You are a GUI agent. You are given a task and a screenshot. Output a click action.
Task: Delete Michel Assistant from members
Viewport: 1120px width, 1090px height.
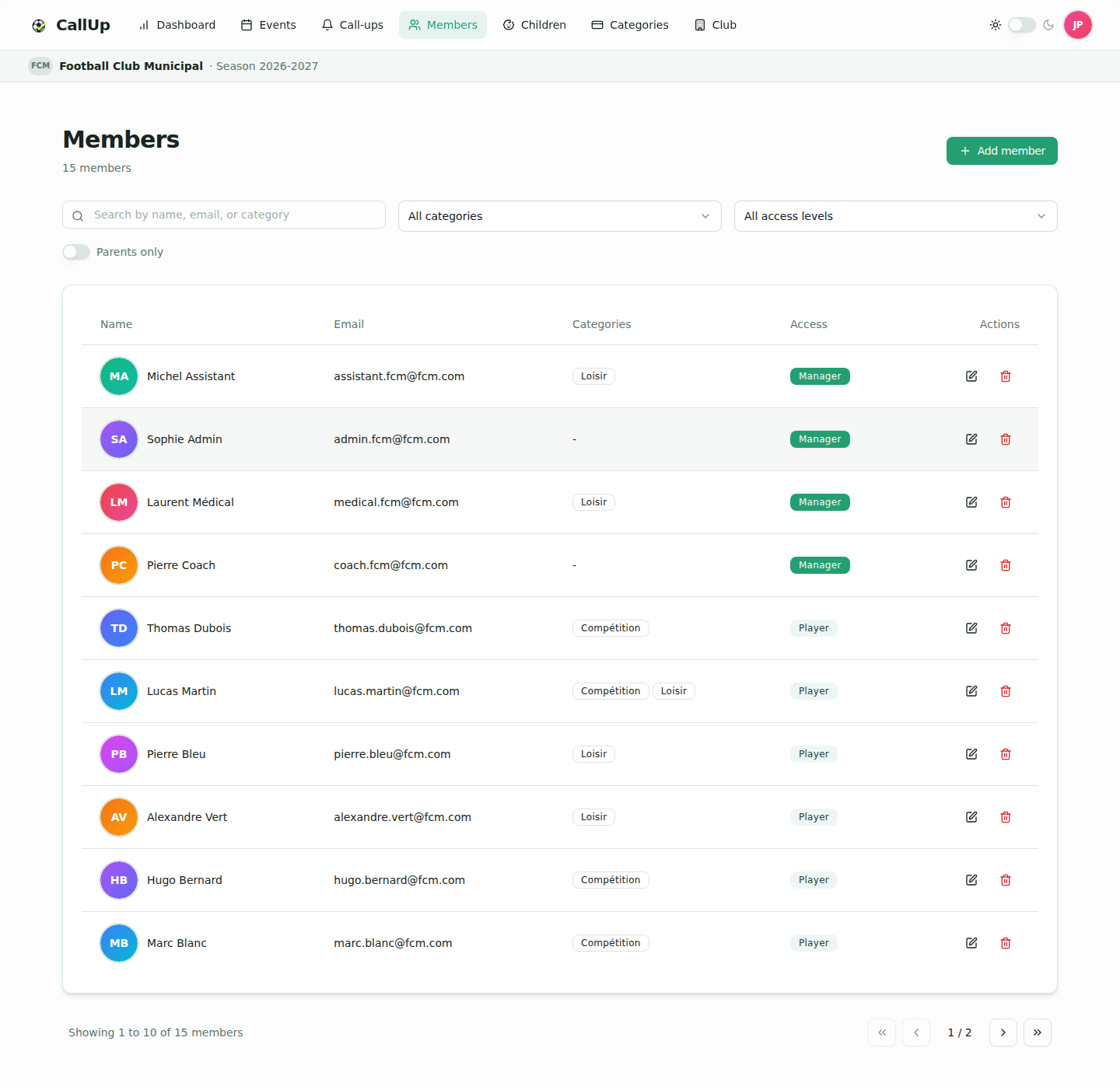point(1006,376)
